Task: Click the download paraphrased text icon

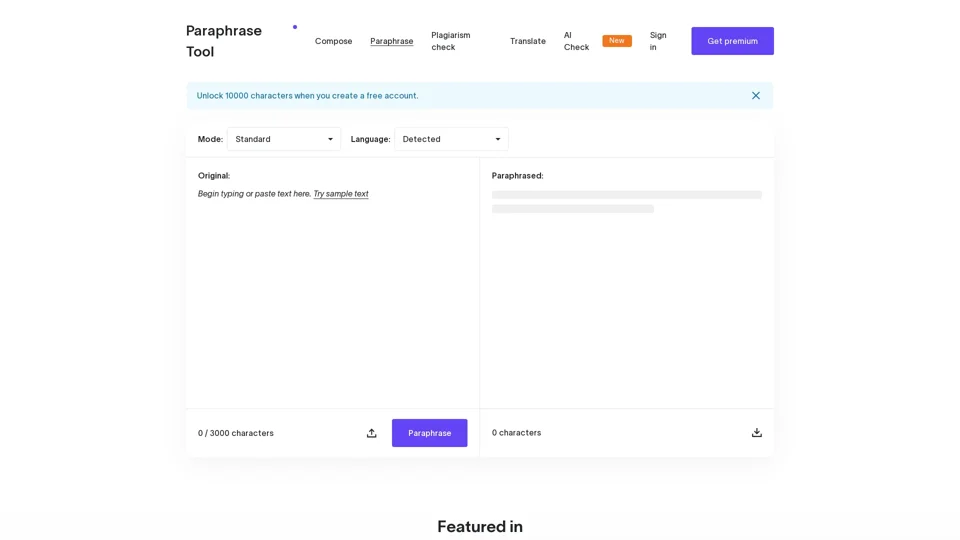Action: [x=757, y=433]
